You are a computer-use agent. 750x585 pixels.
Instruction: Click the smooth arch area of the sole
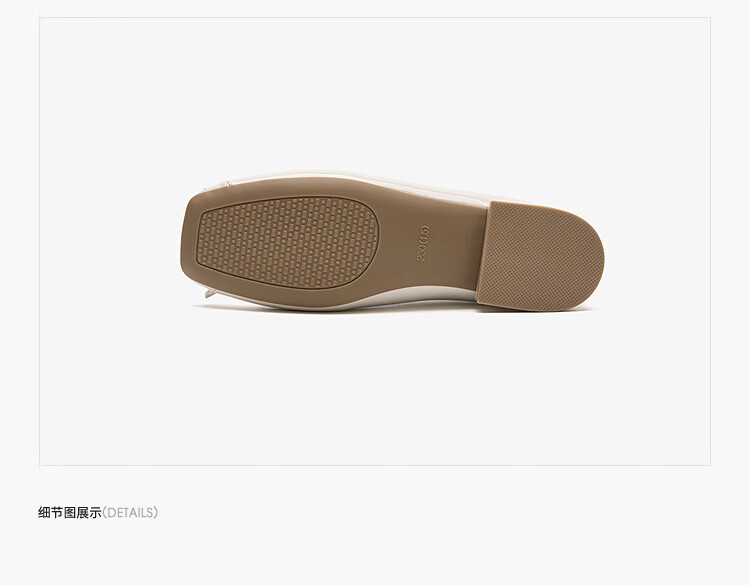(430, 244)
